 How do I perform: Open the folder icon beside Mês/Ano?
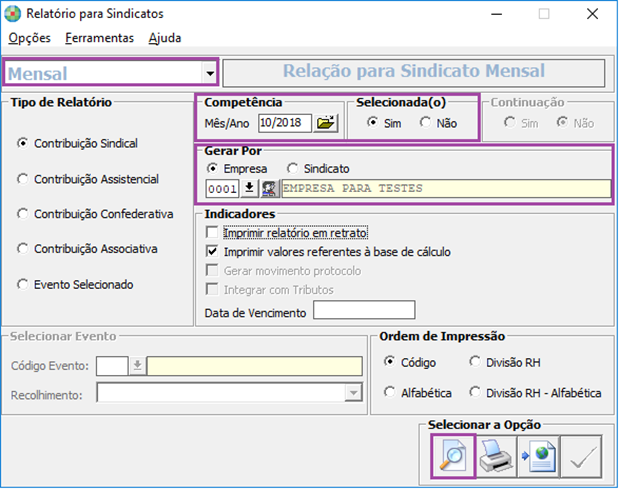coord(325,123)
